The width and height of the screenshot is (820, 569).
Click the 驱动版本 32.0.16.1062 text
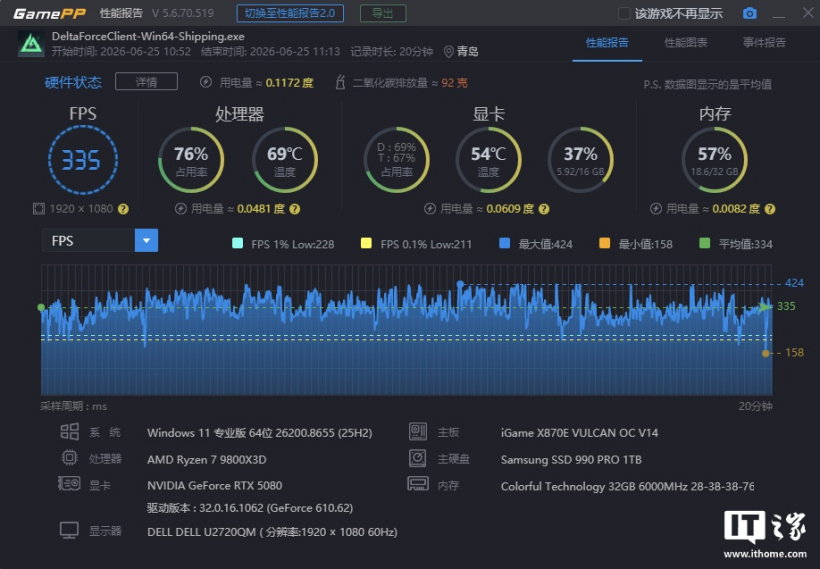250,508
